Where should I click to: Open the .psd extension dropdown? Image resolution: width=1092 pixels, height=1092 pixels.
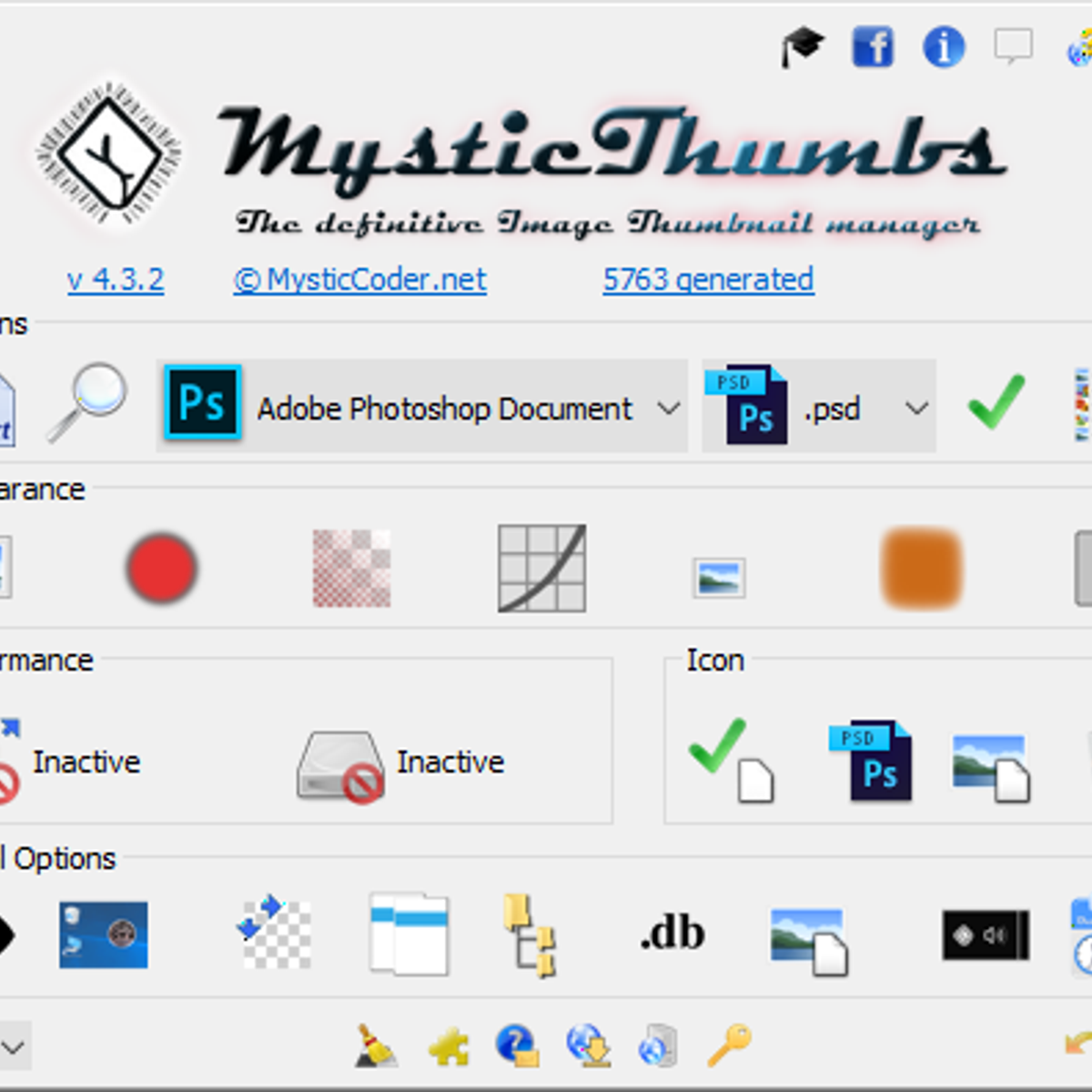819,406
